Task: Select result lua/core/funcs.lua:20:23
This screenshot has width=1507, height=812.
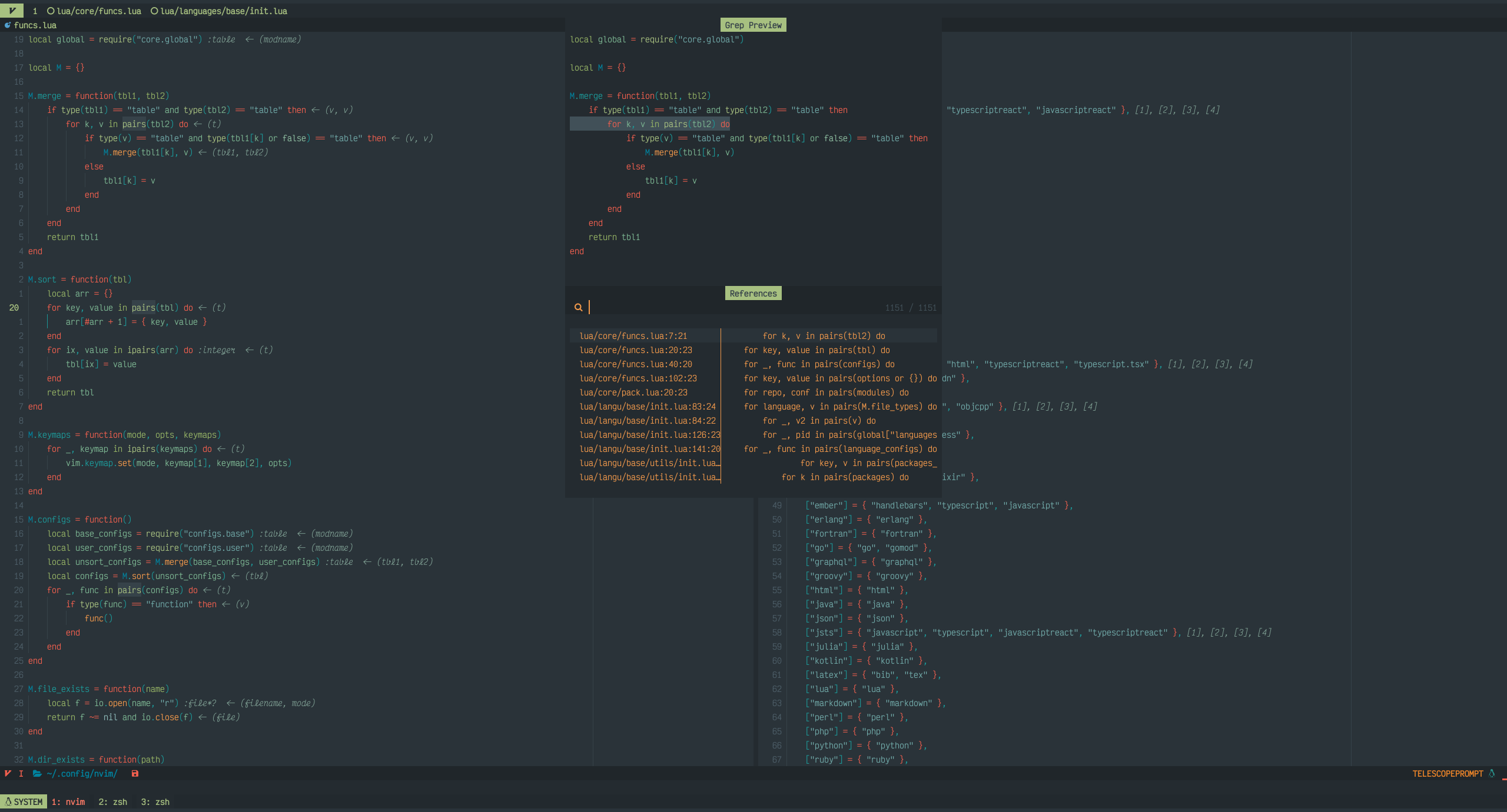Action: [x=636, y=350]
